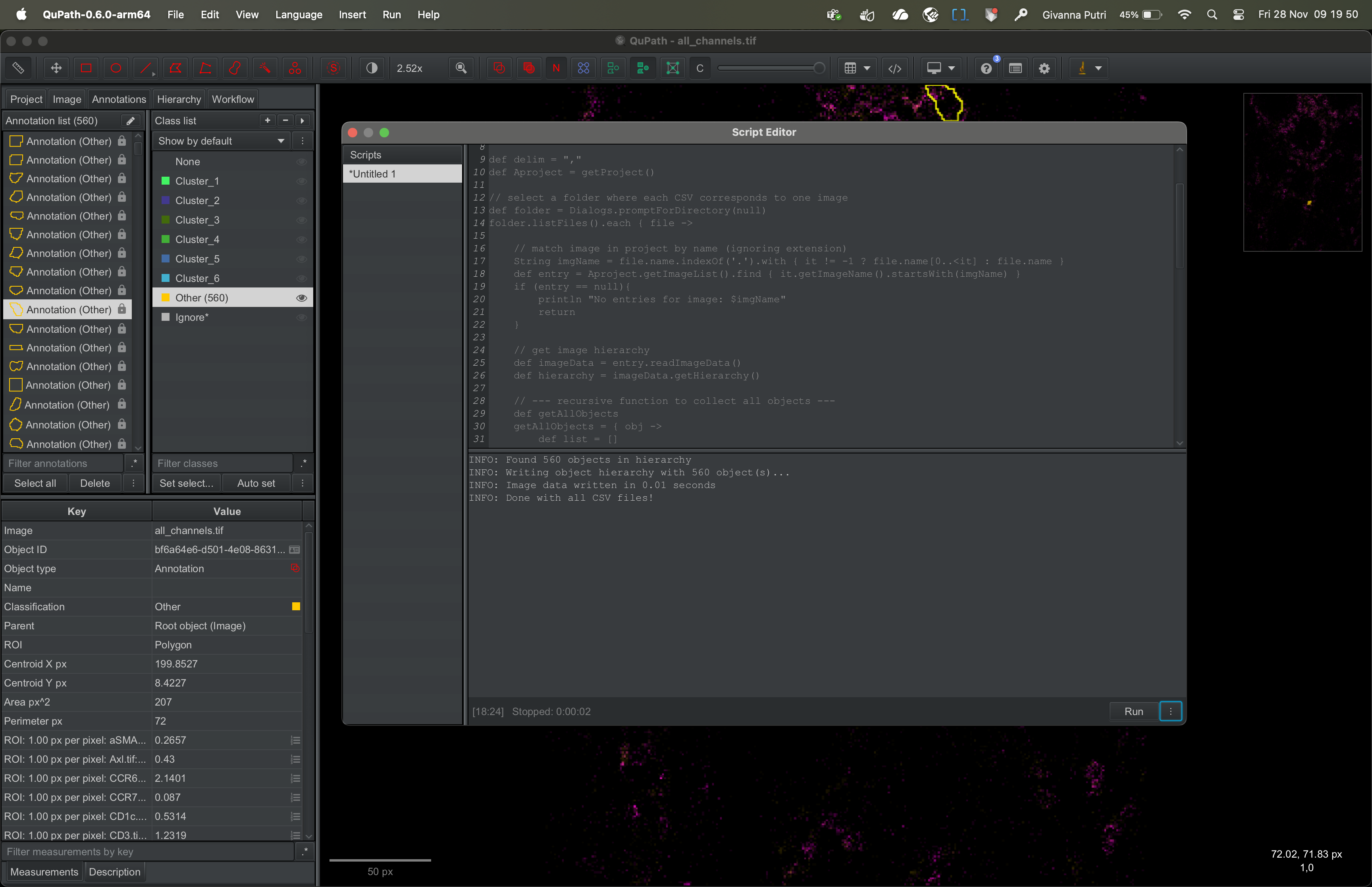Toggle visibility of the Other class
1372x887 pixels.
pos(301,298)
